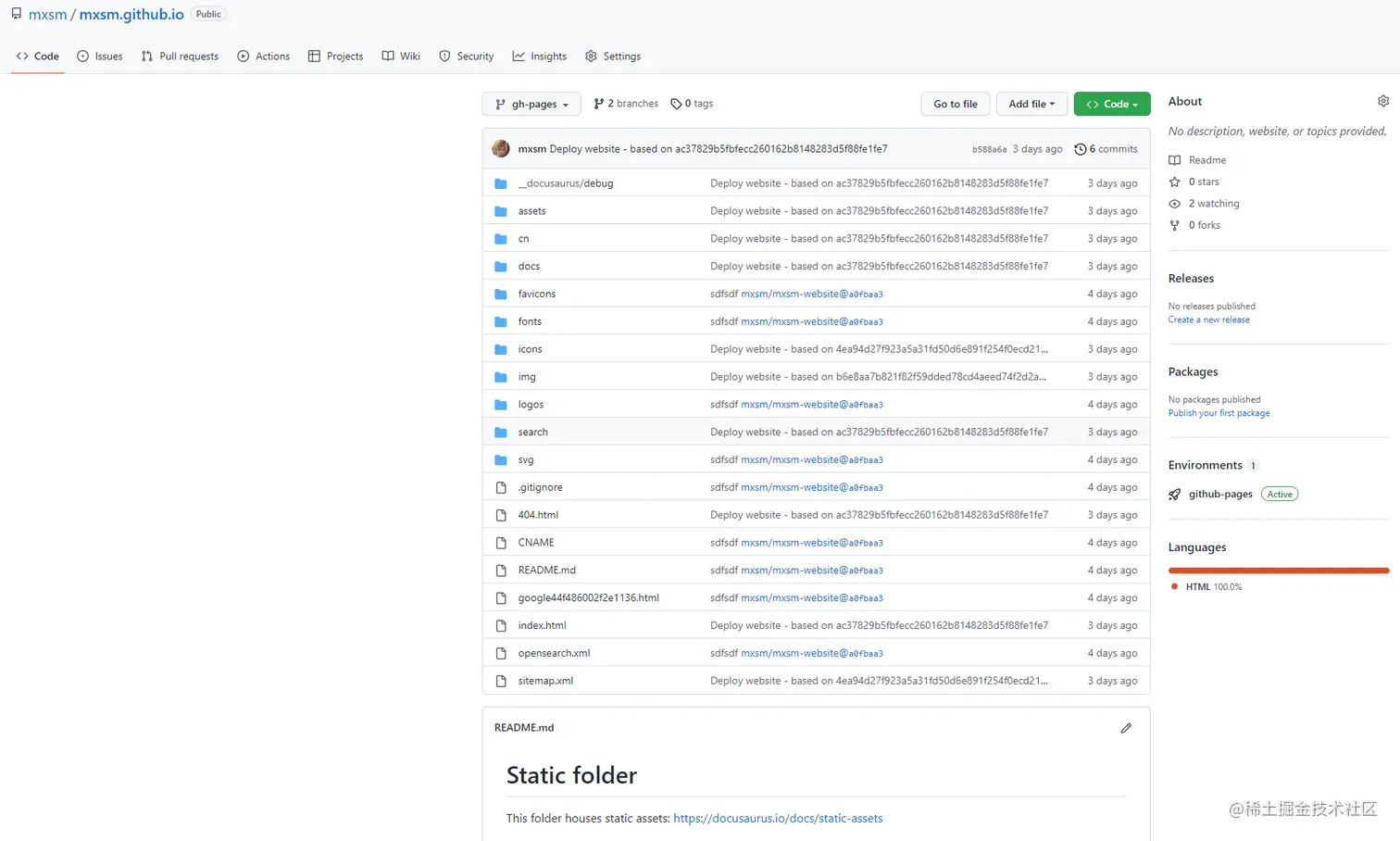Open the Security tab
1400x841 pixels.
pyautogui.click(x=467, y=56)
